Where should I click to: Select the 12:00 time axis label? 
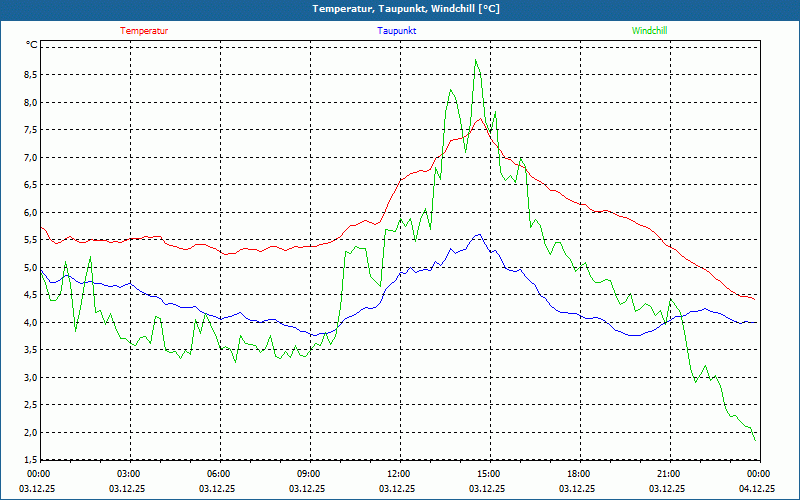[x=398, y=474]
